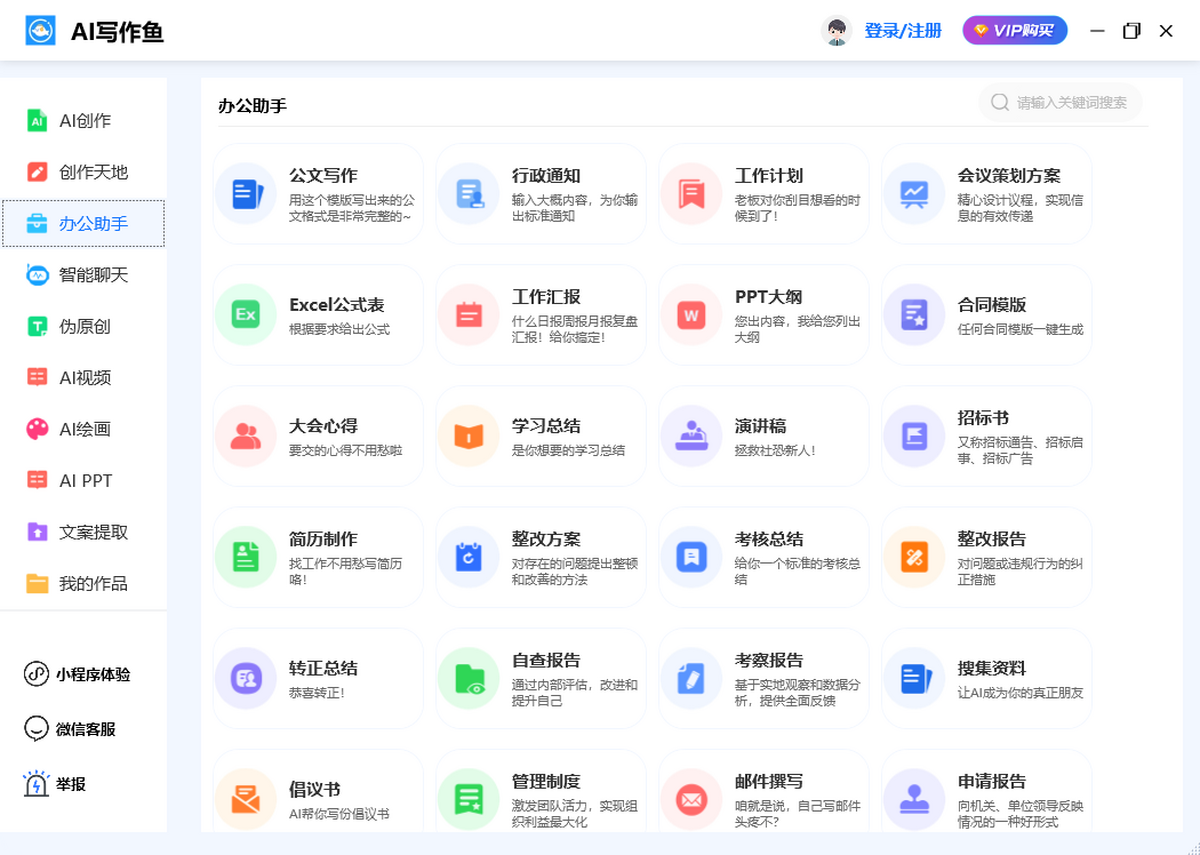This screenshot has width=1200, height=855.
Task: Click the 招标书 purple icon
Action: (914, 436)
